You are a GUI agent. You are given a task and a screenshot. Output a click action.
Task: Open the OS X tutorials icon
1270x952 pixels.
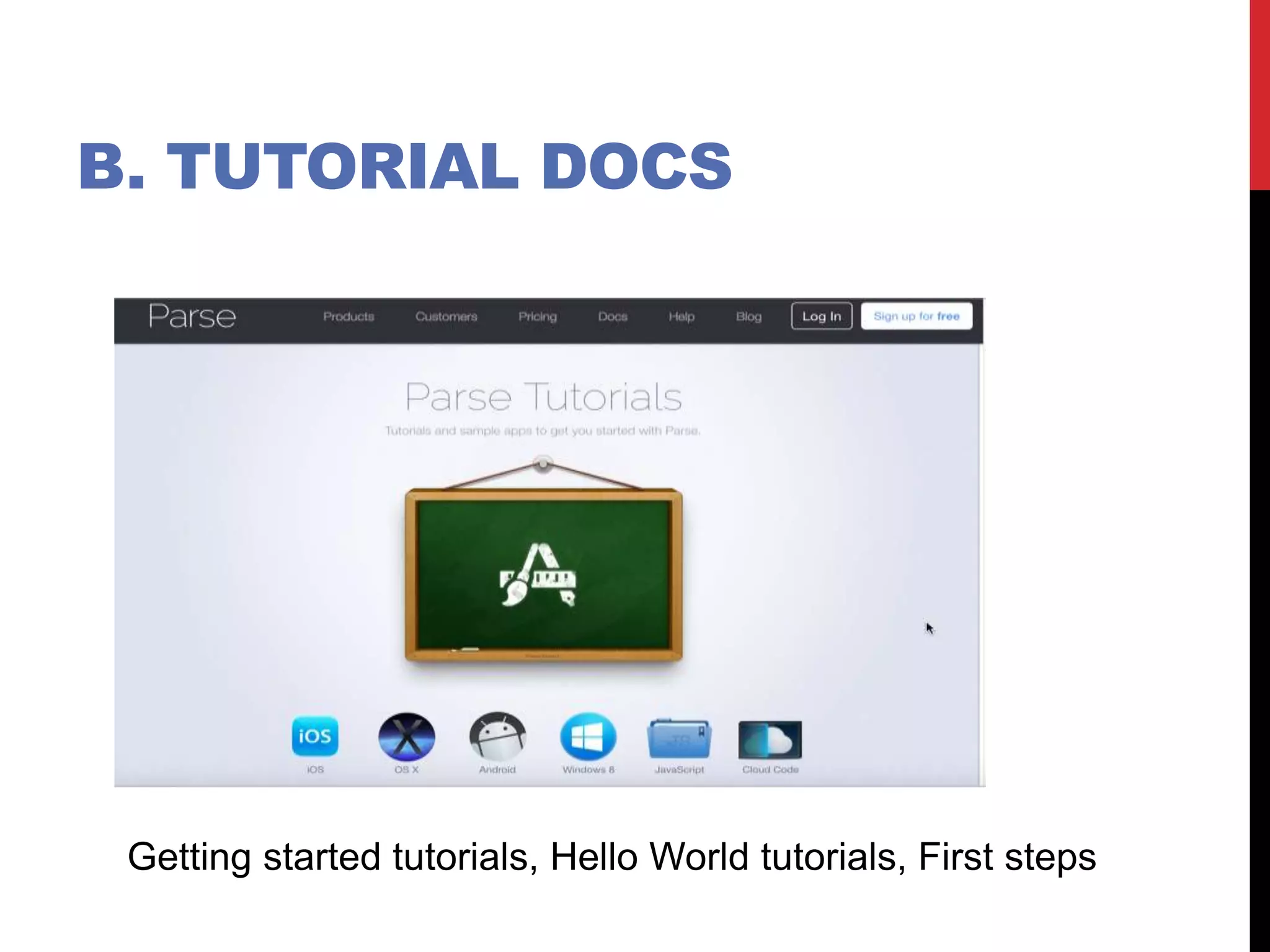[x=407, y=736]
